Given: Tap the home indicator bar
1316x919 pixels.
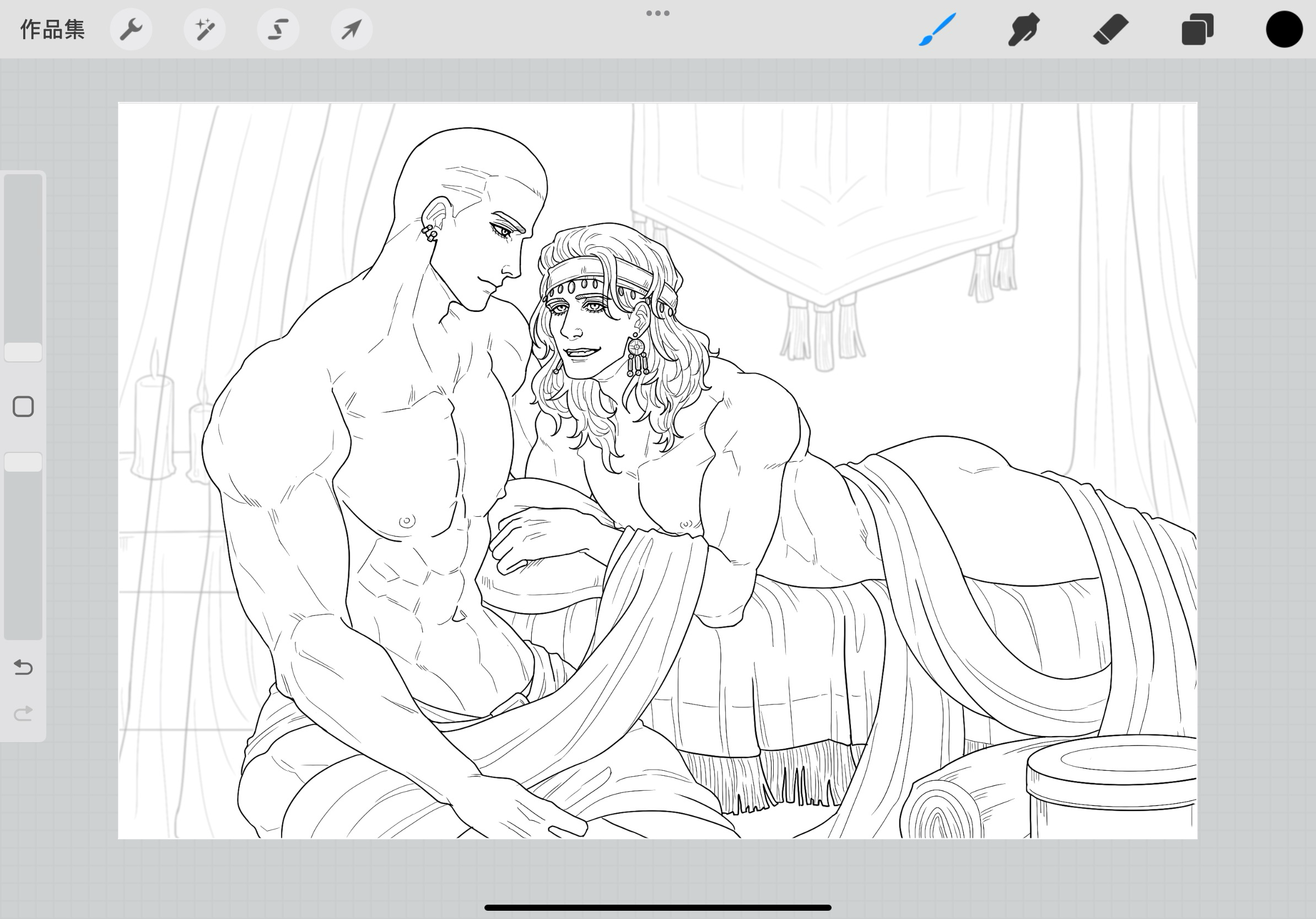Looking at the screenshot, I should tap(658, 907).
